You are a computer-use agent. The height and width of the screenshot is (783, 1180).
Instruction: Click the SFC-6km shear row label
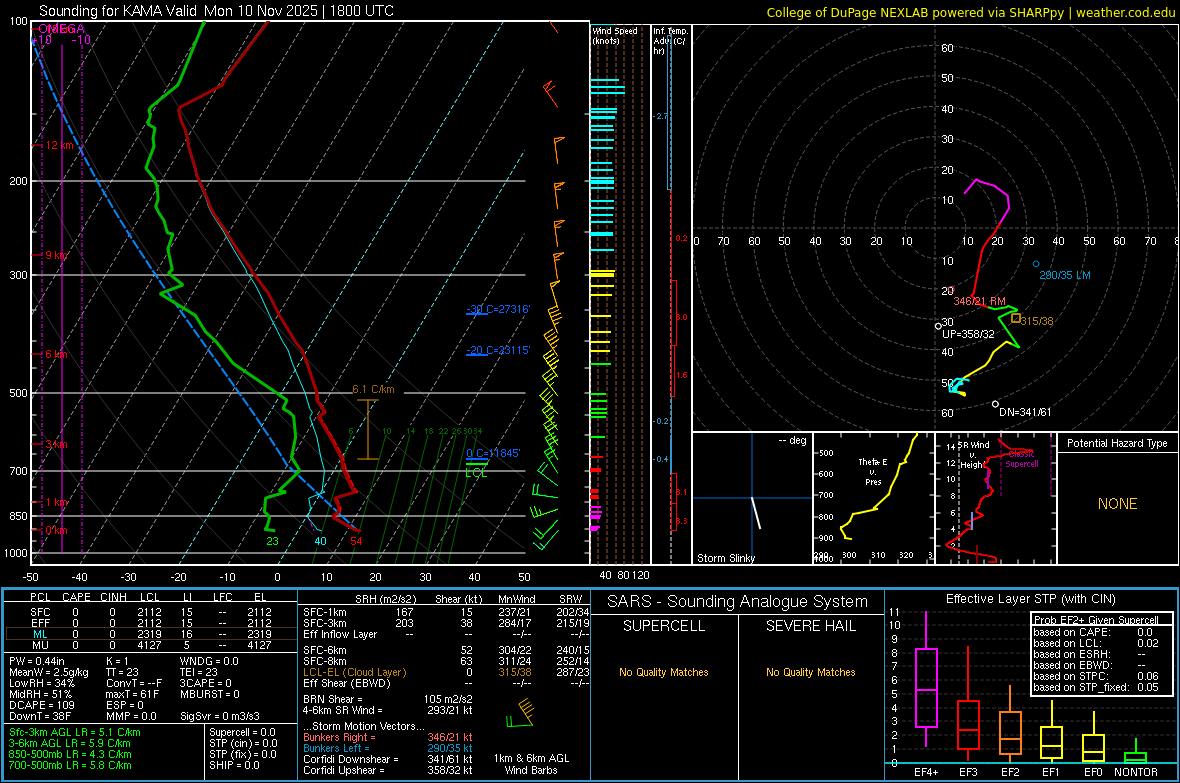tap(325, 650)
